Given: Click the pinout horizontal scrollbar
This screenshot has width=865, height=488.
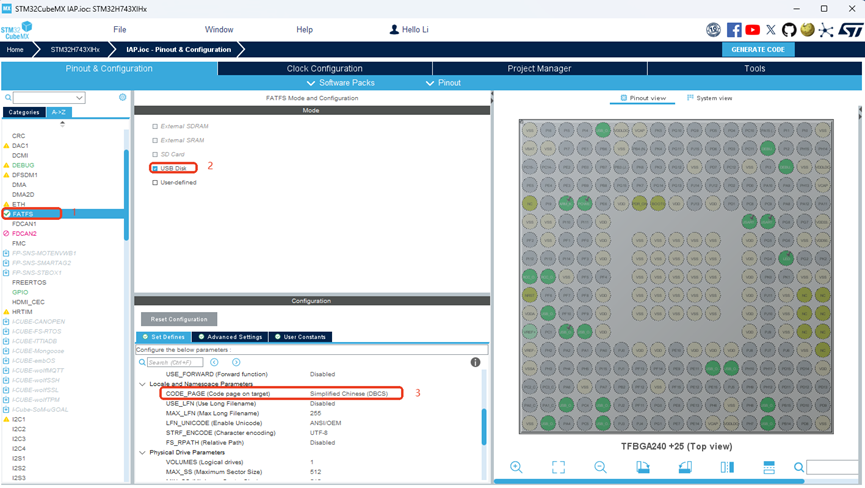Looking at the screenshot, I should tap(649, 481).
